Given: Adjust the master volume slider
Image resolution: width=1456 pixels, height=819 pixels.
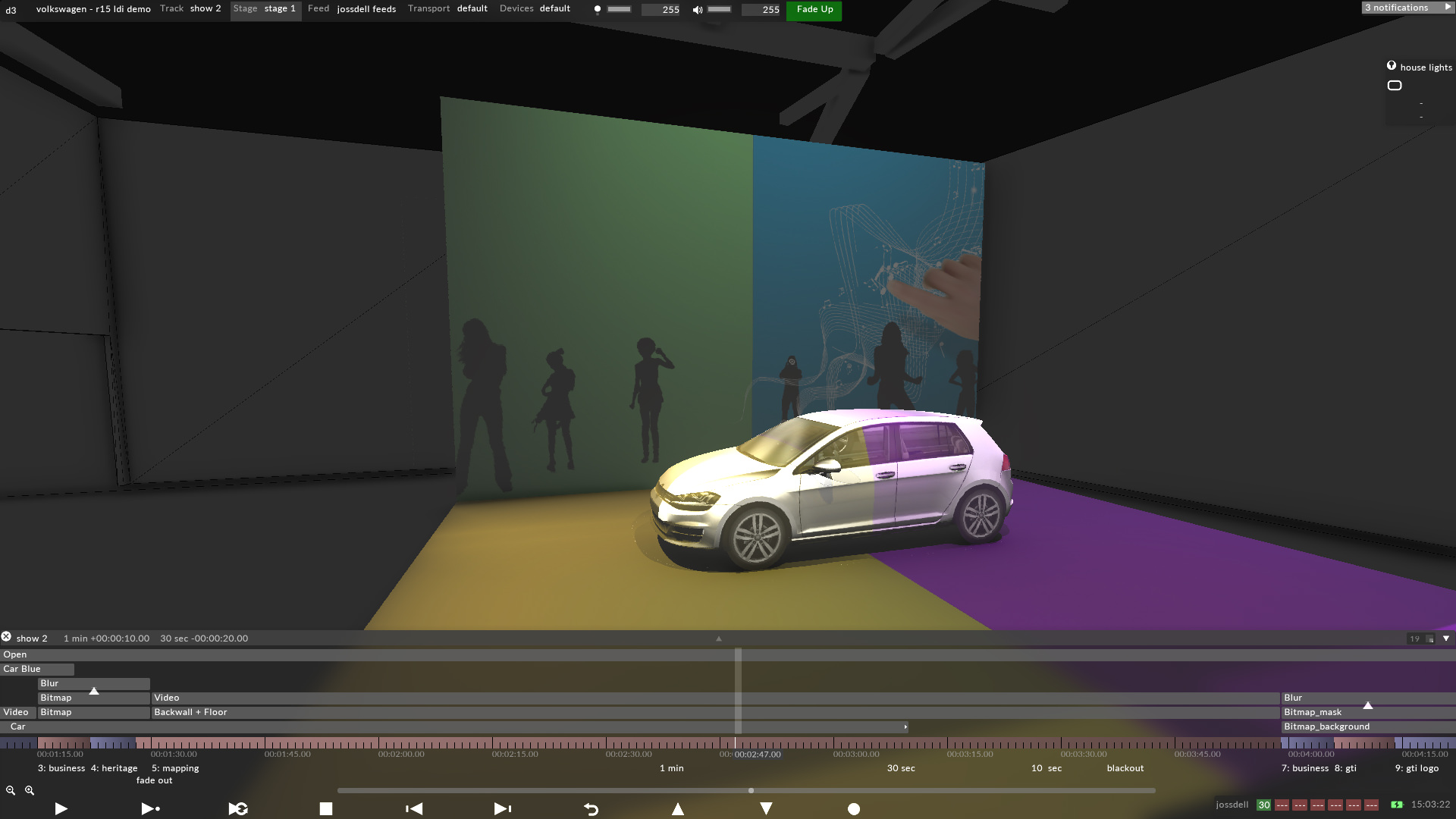Looking at the screenshot, I should pyautogui.click(x=719, y=9).
